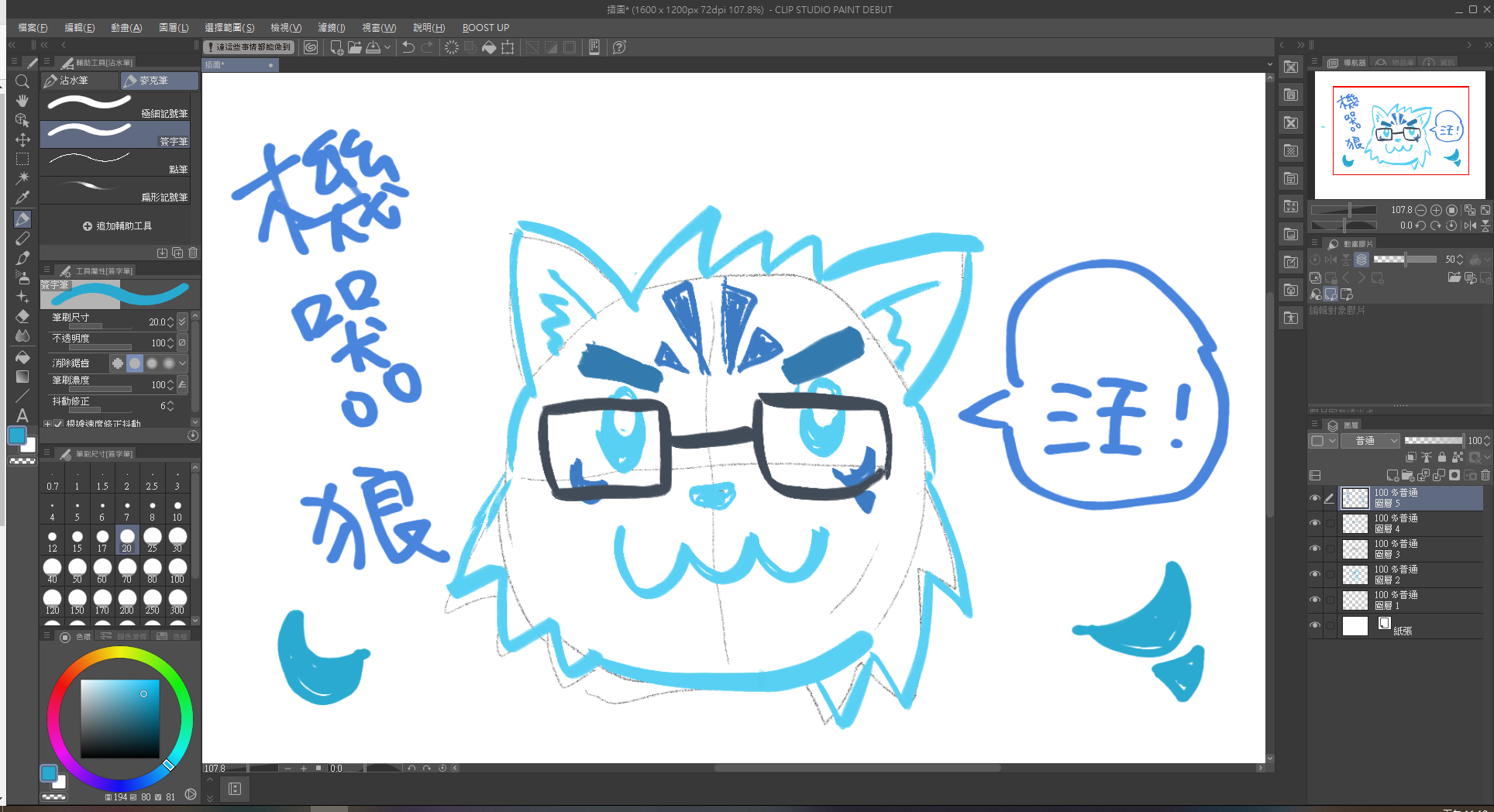Select the Hand move tool
This screenshot has width=1494, height=812.
click(22, 101)
